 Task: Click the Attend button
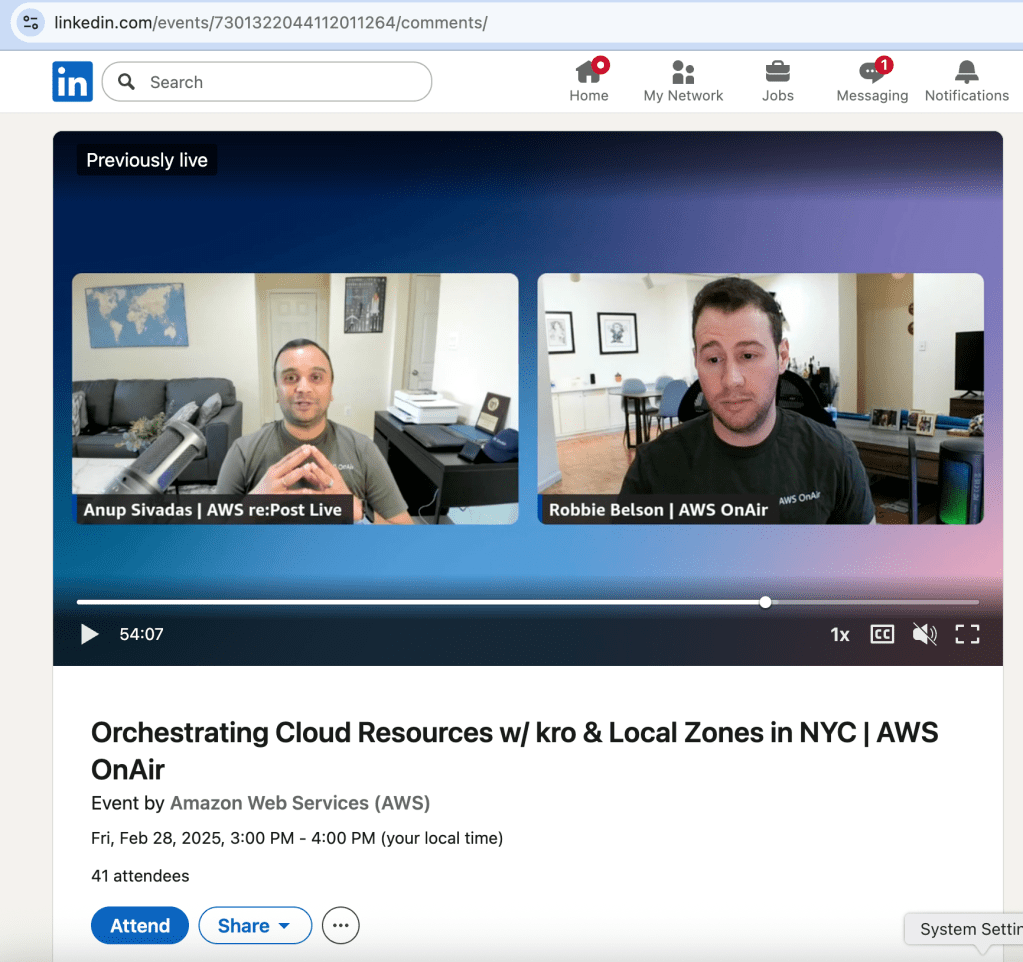pyautogui.click(x=140, y=926)
